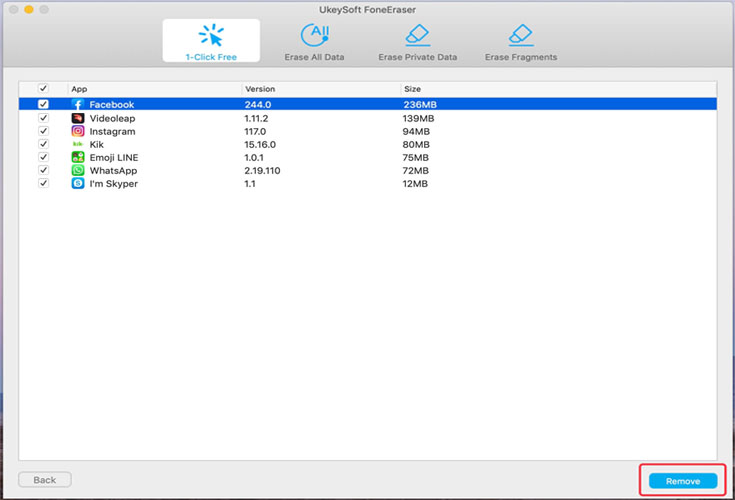This screenshot has width=735, height=500.
Task: Click version 244.0 in Facebook row
Action: tap(258, 104)
